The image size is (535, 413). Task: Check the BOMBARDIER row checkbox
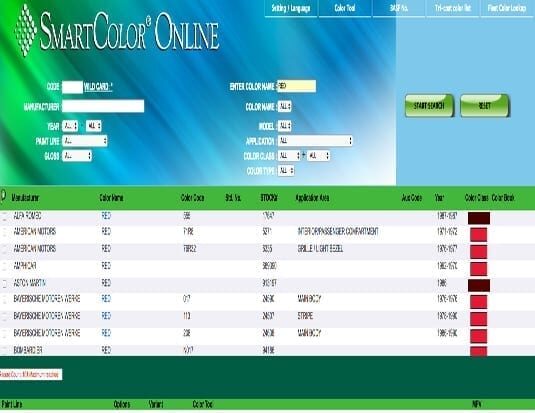point(5,350)
